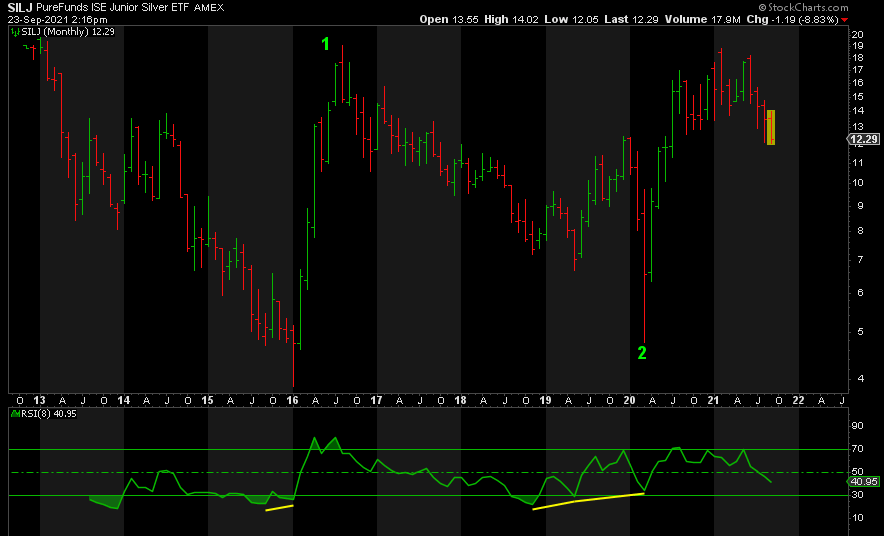Click the AMEX exchange label
Screen dimensions: 884x536
pyautogui.click(x=209, y=7)
